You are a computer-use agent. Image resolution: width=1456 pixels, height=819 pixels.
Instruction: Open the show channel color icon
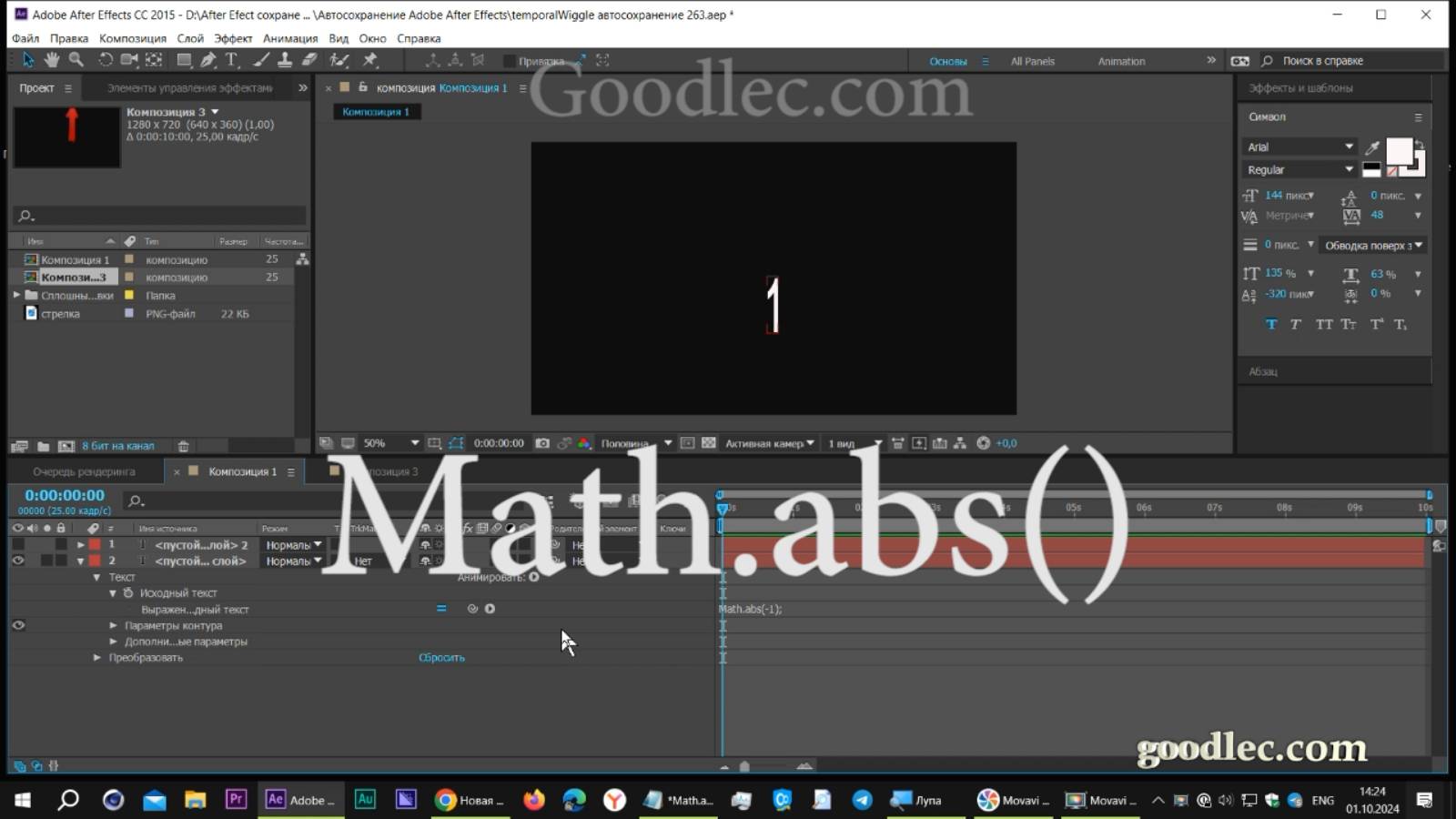pyautogui.click(x=584, y=443)
